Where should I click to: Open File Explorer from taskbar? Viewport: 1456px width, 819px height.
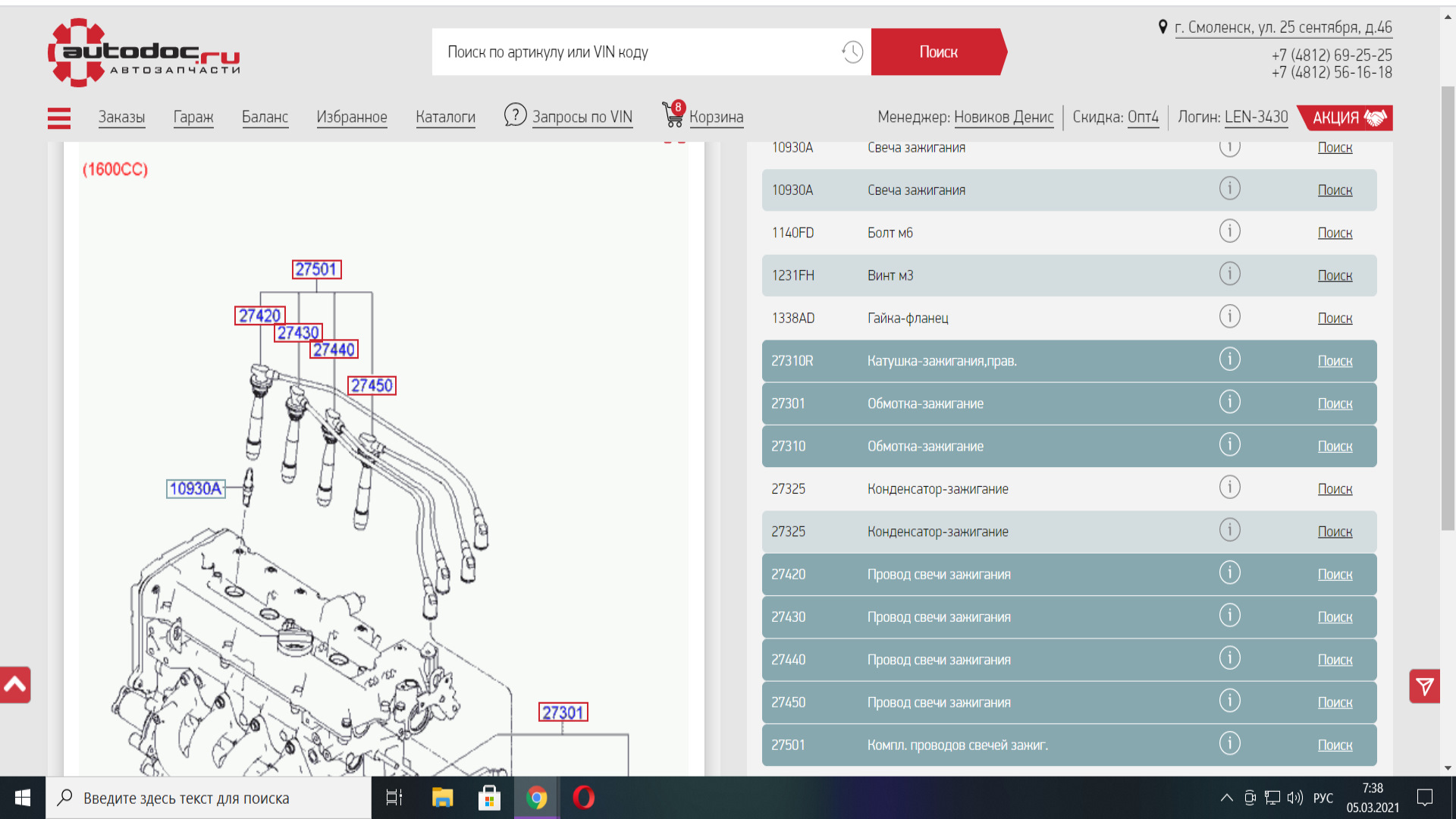pos(442,798)
